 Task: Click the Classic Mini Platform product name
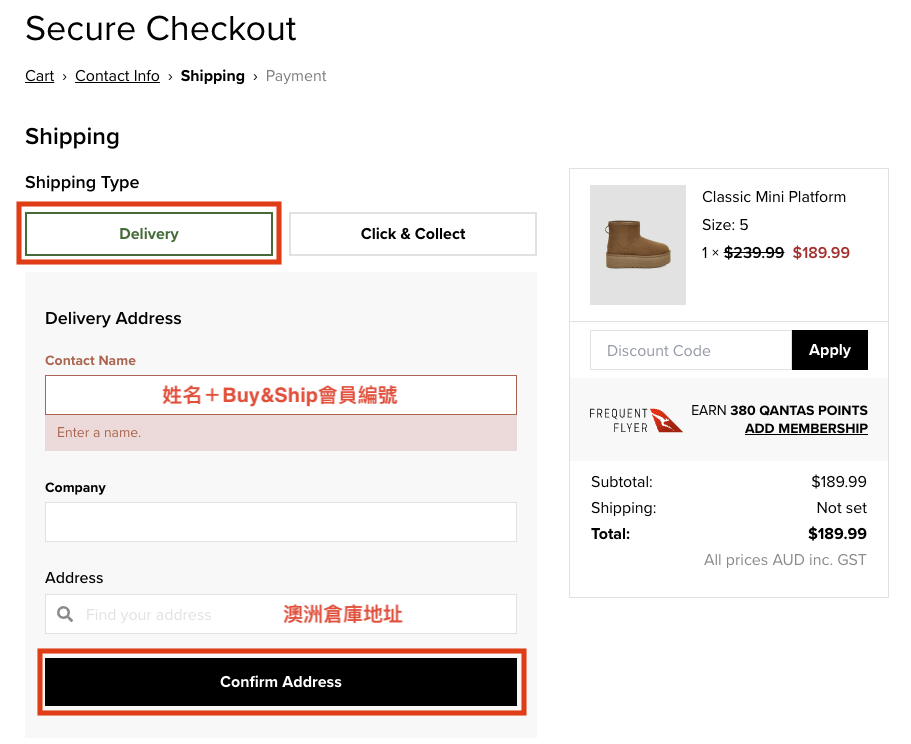773,197
